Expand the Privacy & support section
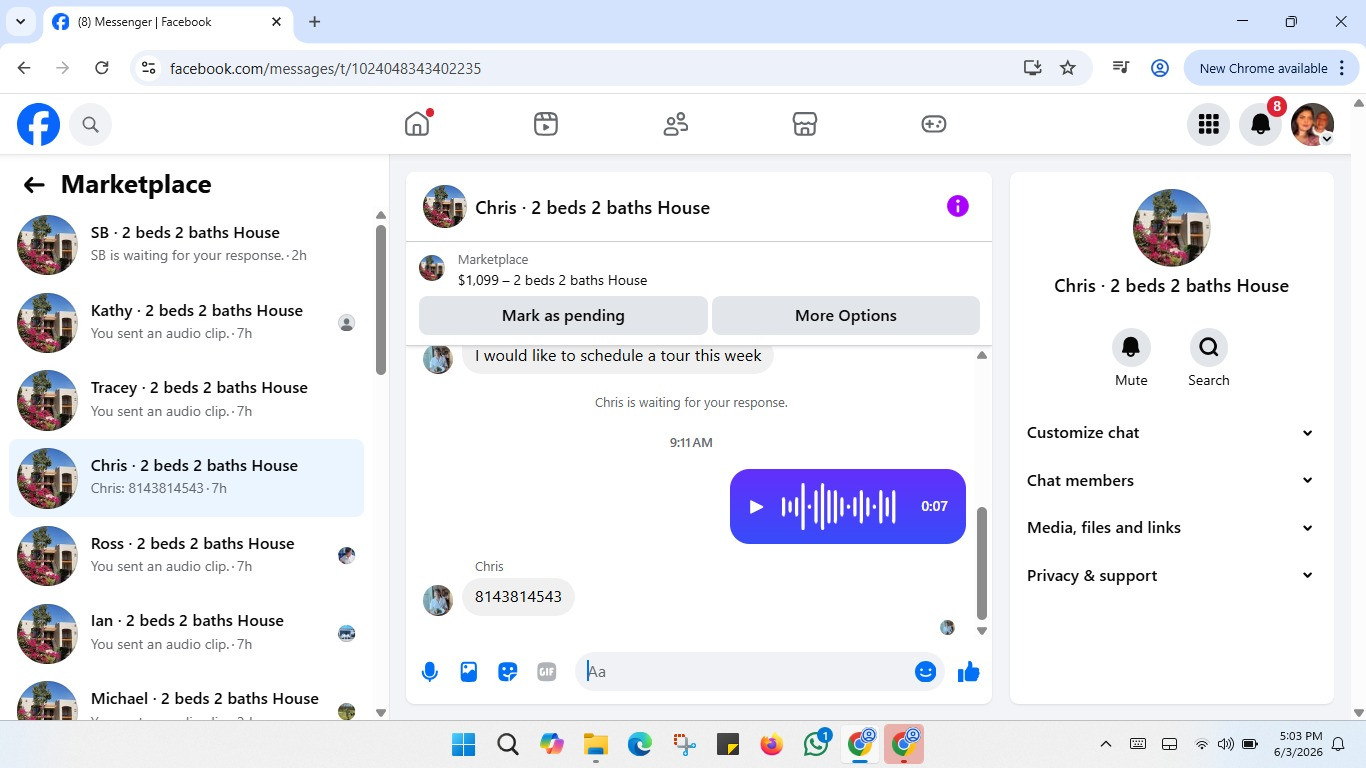 point(1171,576)
